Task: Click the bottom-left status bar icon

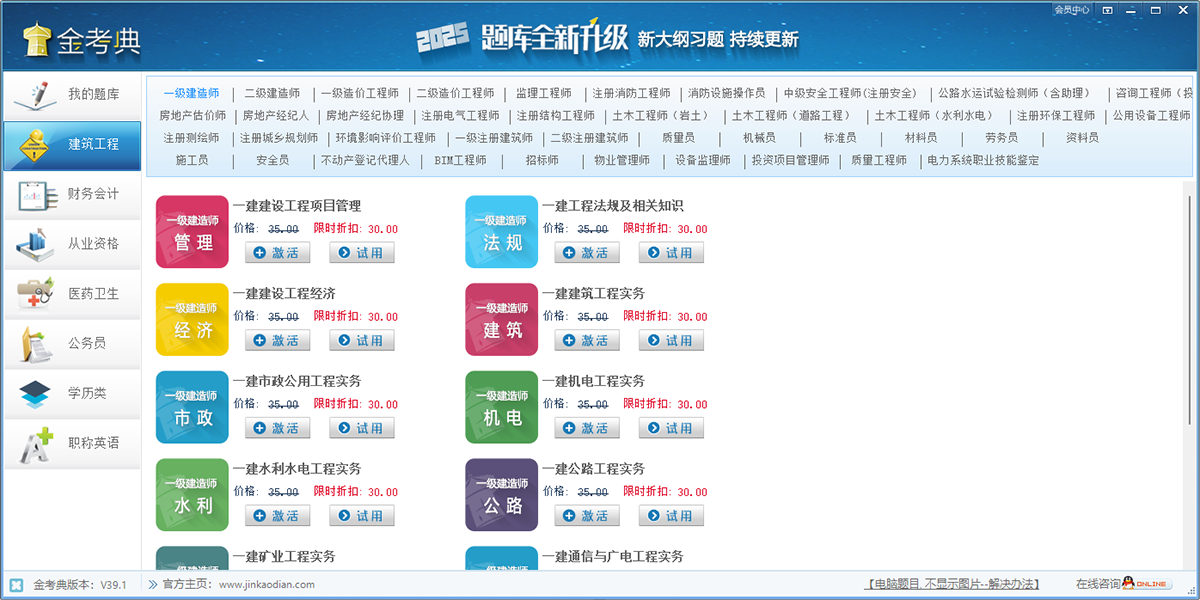Action: pos(16,585)
